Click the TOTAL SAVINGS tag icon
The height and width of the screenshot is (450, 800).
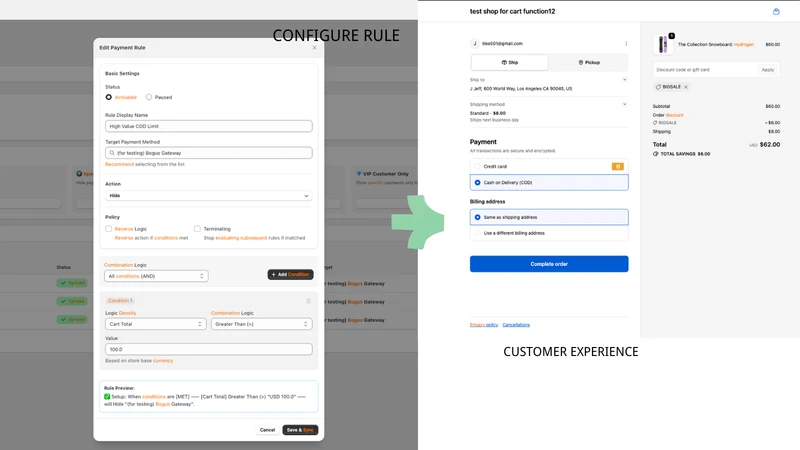click(656, 154)
